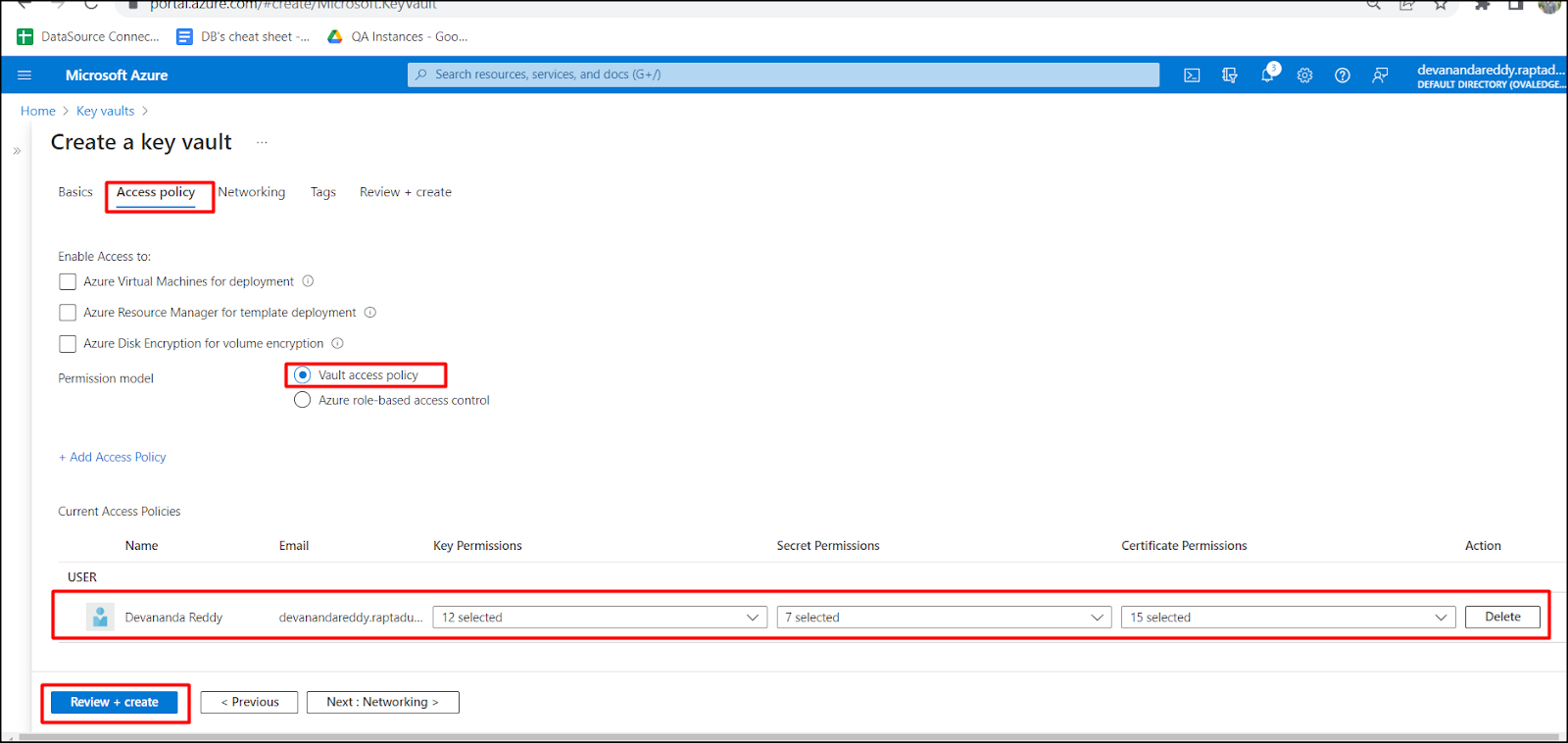Open Cloud Shell from the header

[x=1192, y=75]
